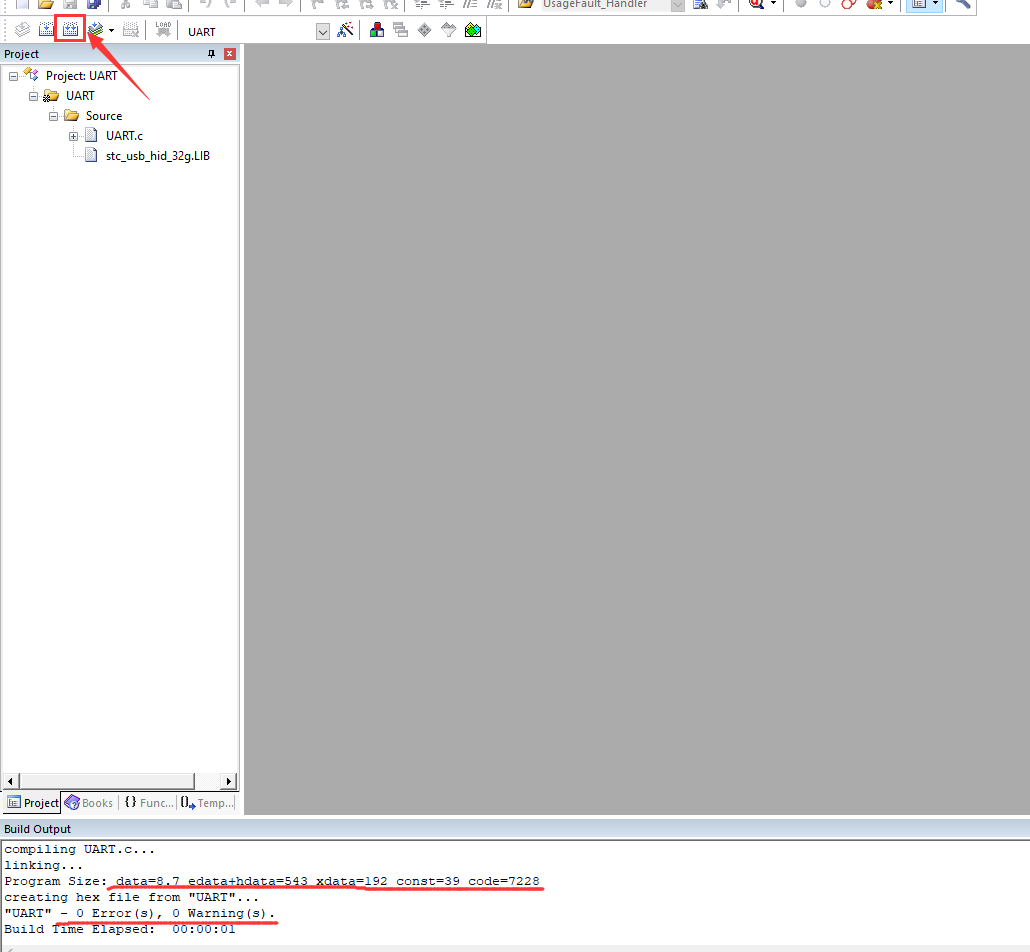Click the Batch Build icon
Screen dimensions: 1030x952
click(x=96, y=30)
